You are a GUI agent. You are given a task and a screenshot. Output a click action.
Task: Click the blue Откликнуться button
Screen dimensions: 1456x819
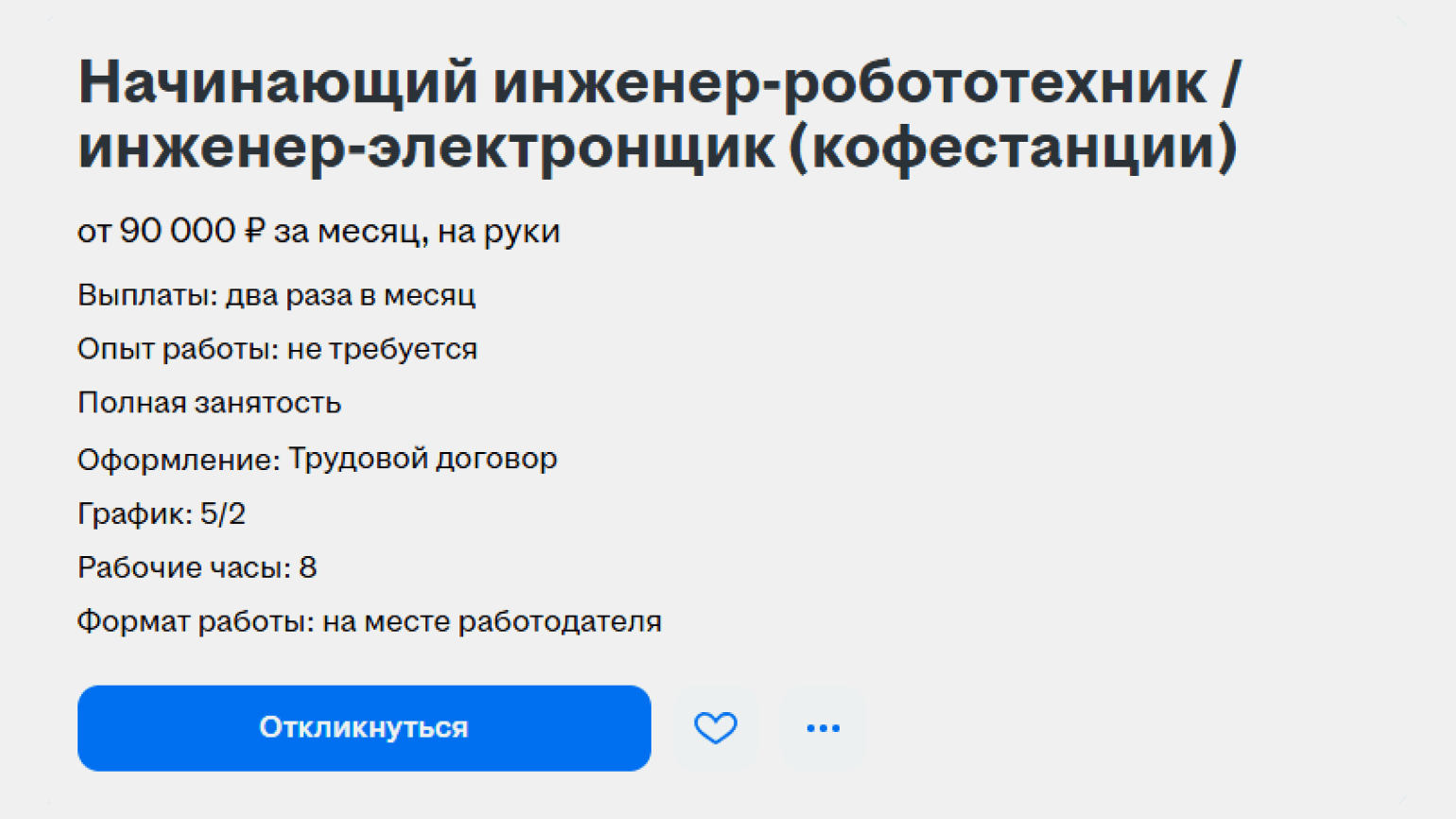tap(364, 727)
